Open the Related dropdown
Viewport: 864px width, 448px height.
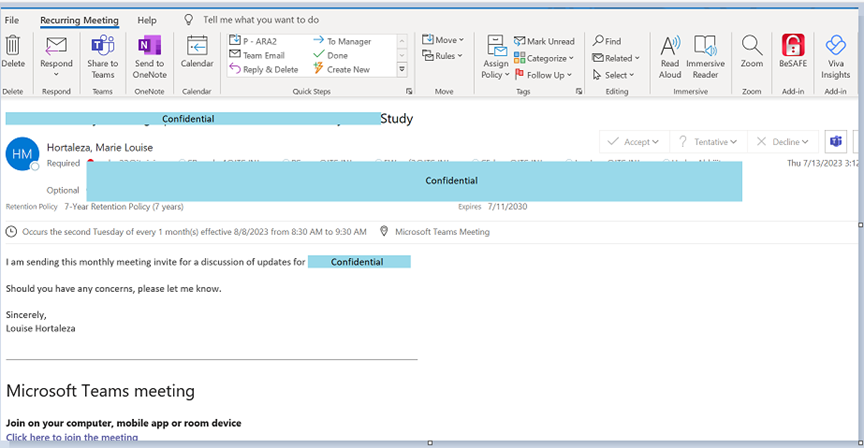tap(615, 58)
